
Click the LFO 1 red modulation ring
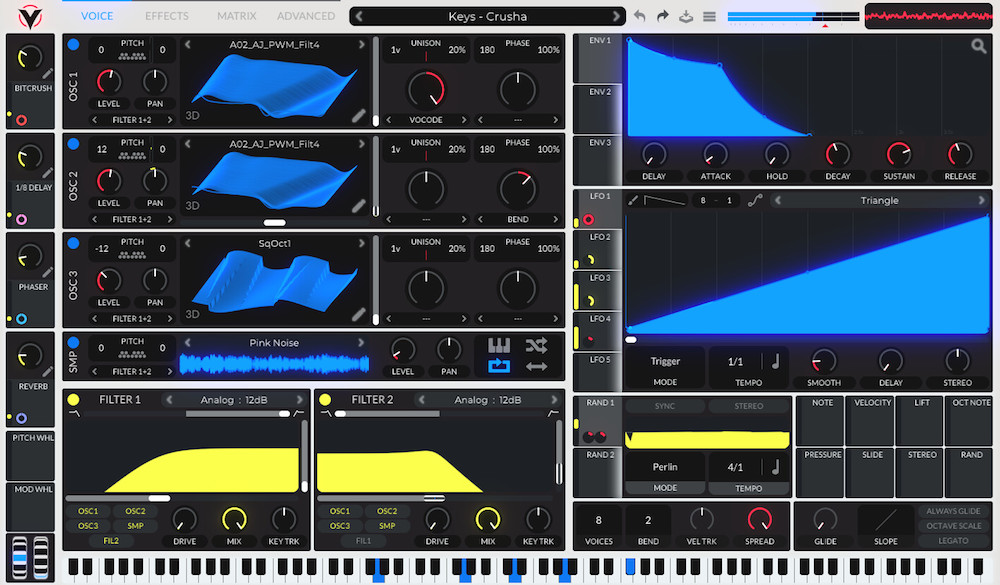(x=588, y=219)
